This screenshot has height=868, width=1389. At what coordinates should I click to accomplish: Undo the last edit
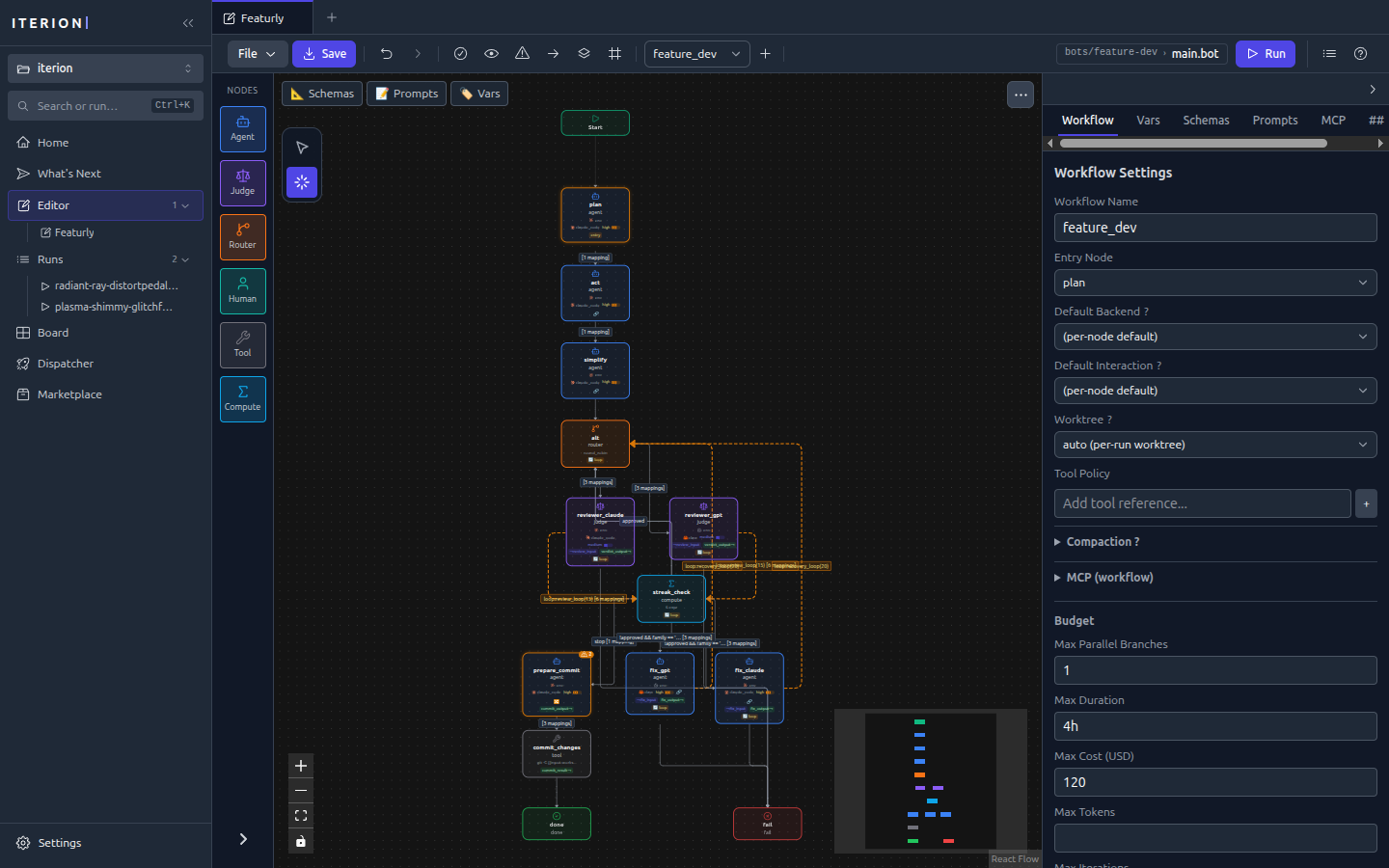click(x=387, y=54)
